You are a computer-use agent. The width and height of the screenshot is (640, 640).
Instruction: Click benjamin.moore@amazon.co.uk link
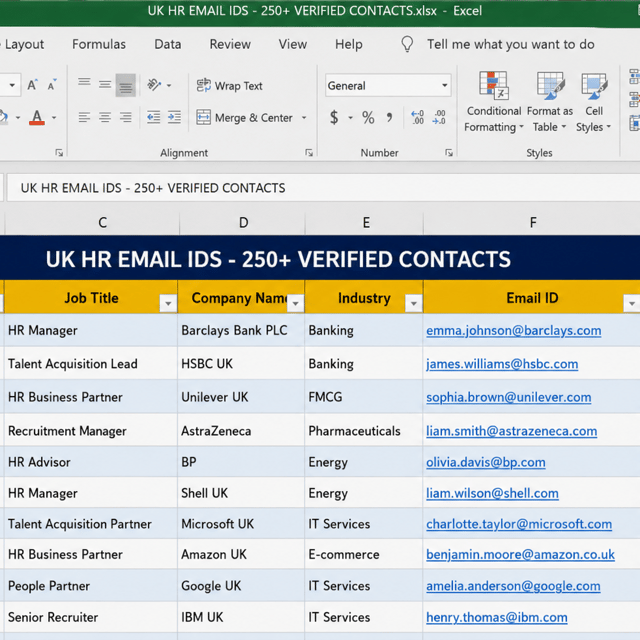[x=520, y=555]
